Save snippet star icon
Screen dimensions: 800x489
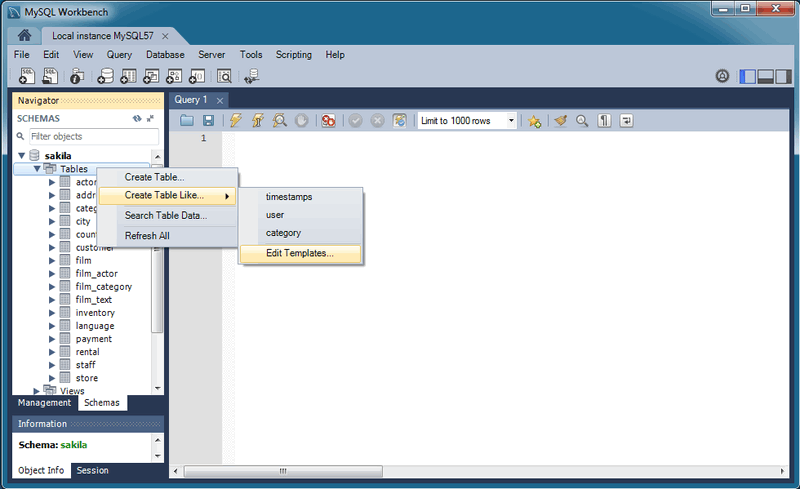pyautogui.click(x=534, y=121)
